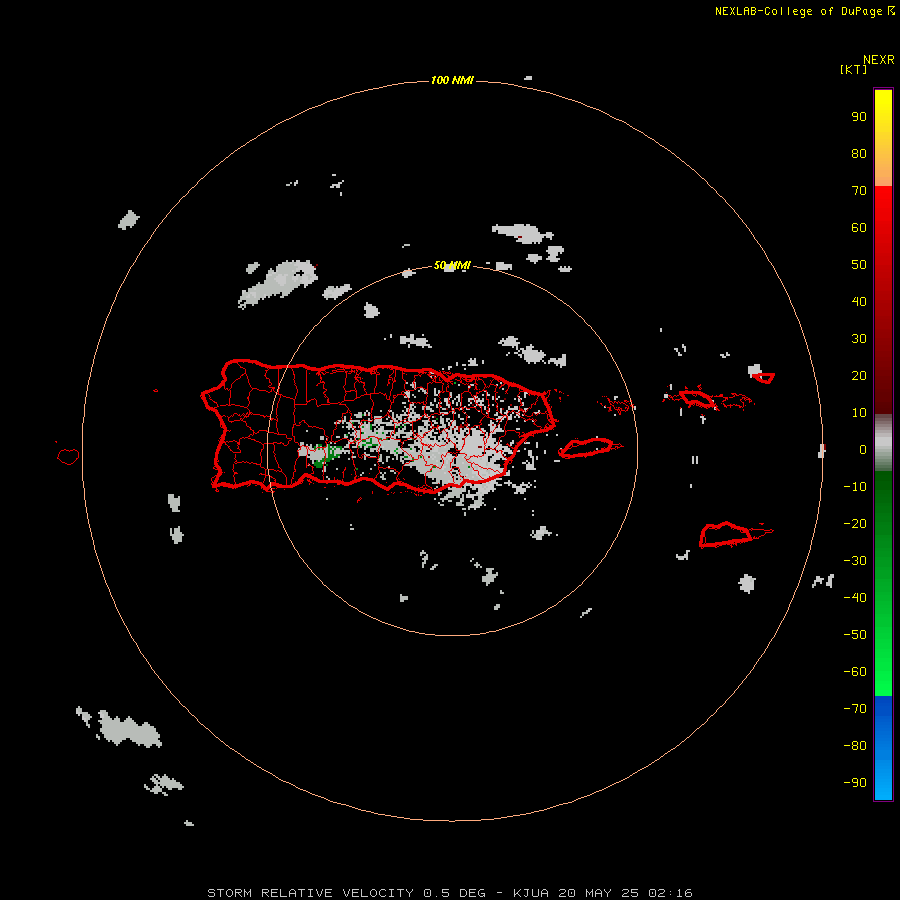The height and width of the screenshot is (900, 900).
Task: Select the 100 NMI range ring label
Action: pyautogui.click(x=452, y=80)
